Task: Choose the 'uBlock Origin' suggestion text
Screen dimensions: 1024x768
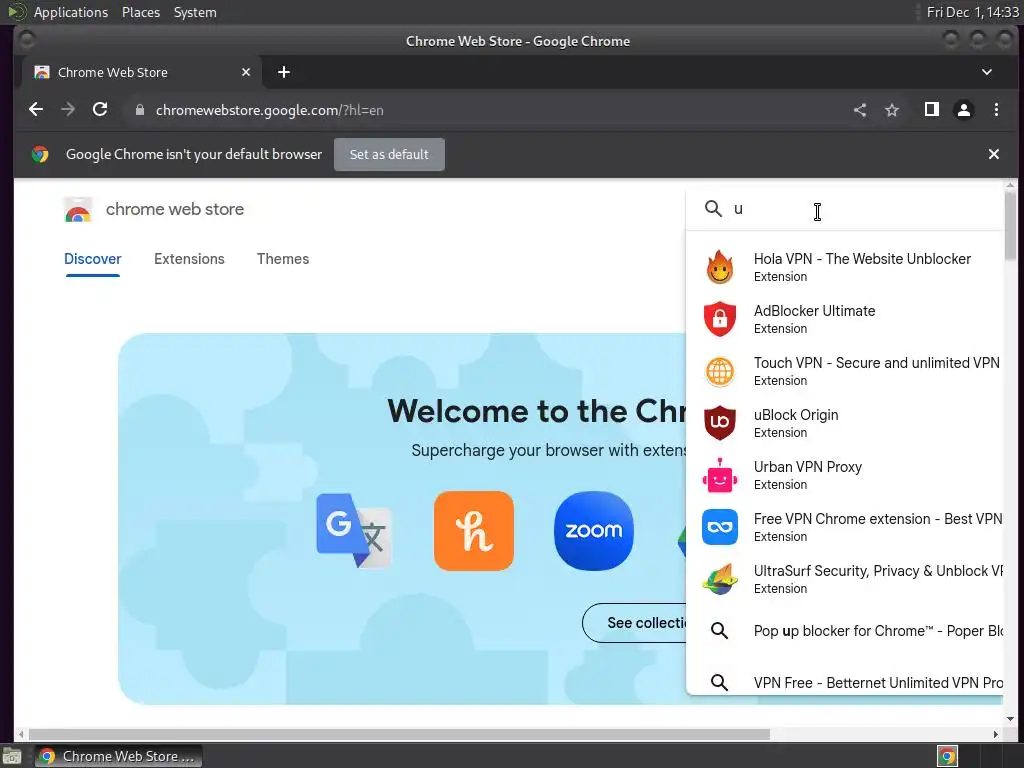Action: 796,415
